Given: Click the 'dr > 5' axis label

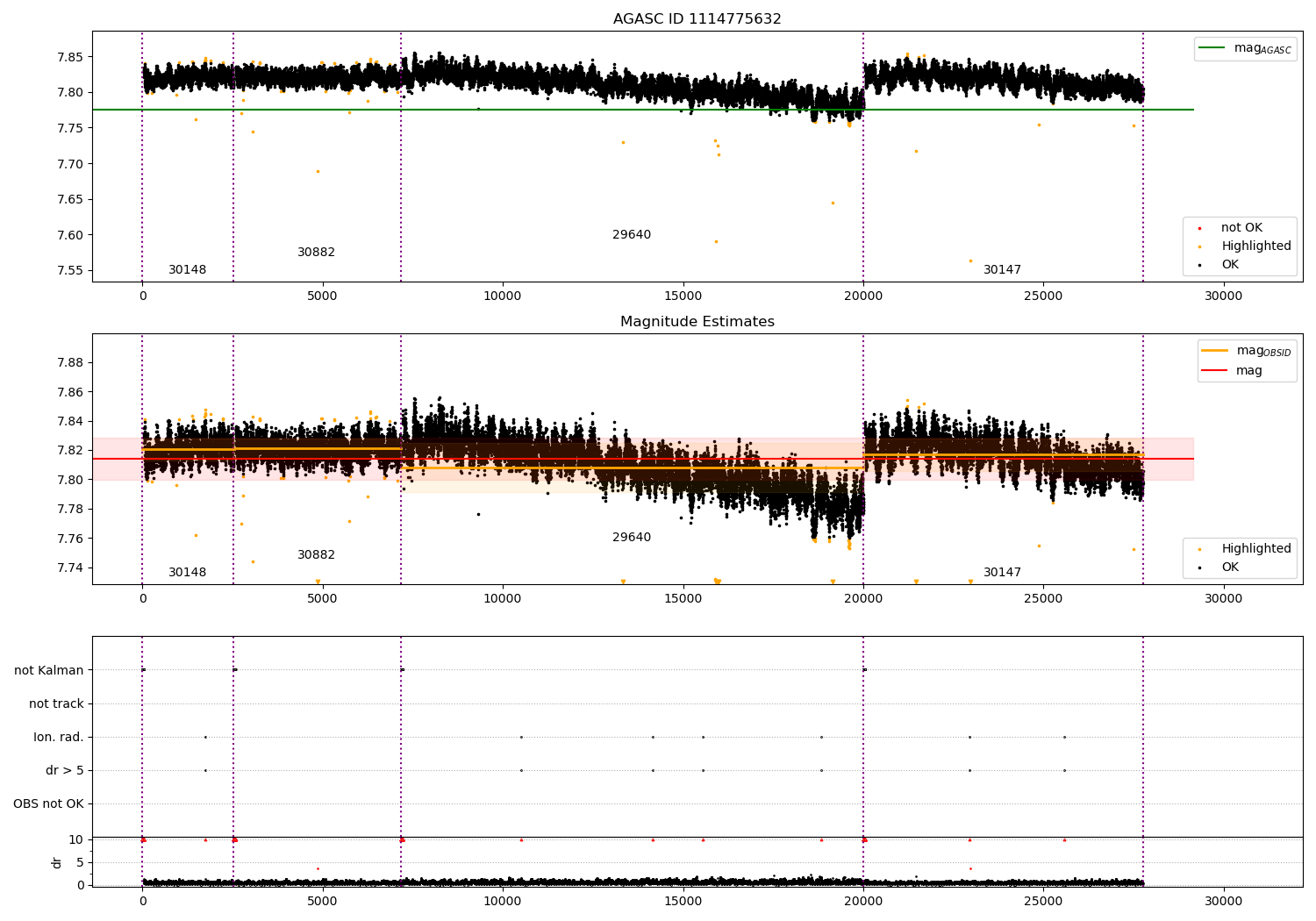Looking at the screenshot, I should pos(65,771).
